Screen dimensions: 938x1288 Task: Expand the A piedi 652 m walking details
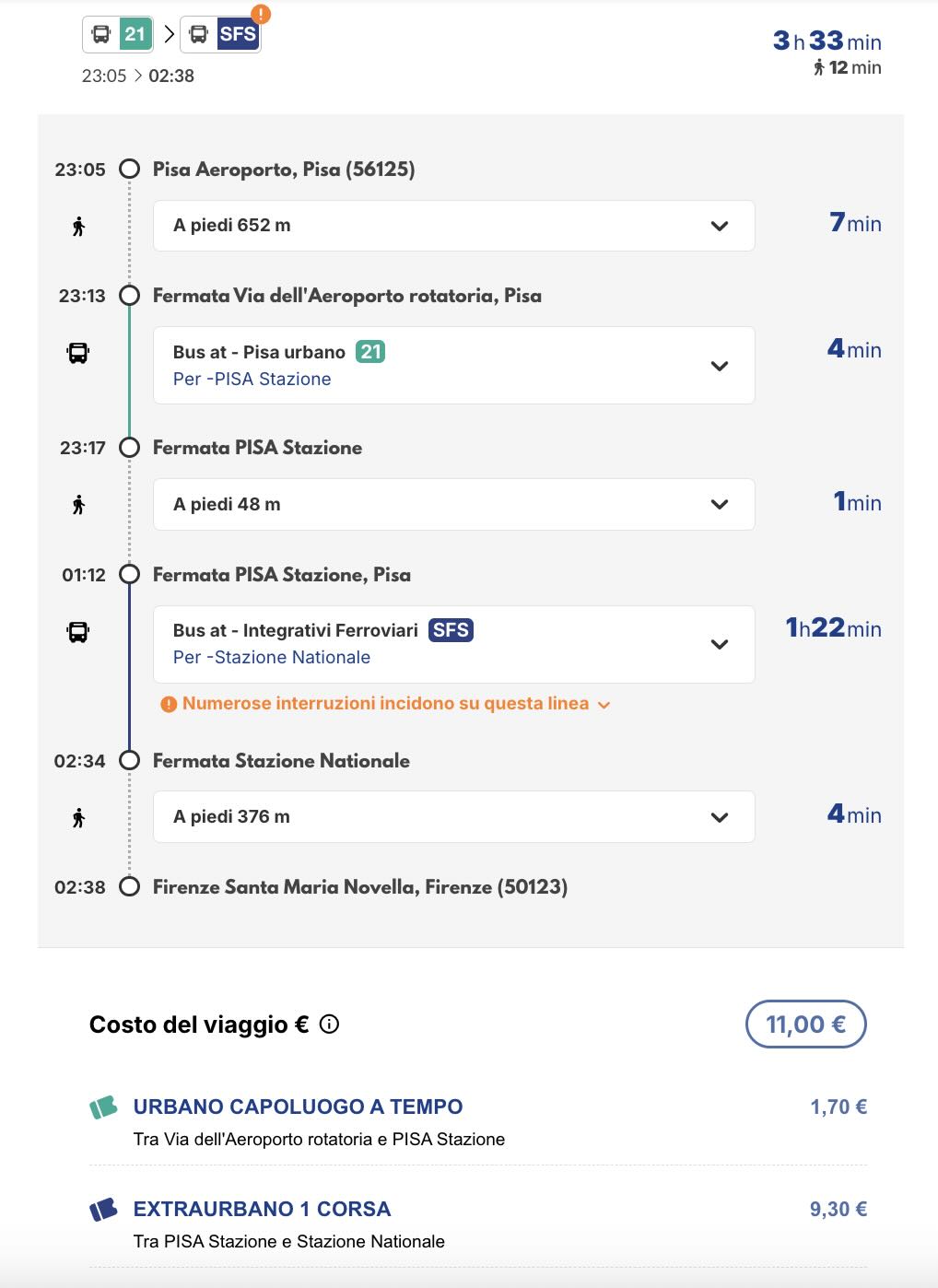tap(720, 226)
